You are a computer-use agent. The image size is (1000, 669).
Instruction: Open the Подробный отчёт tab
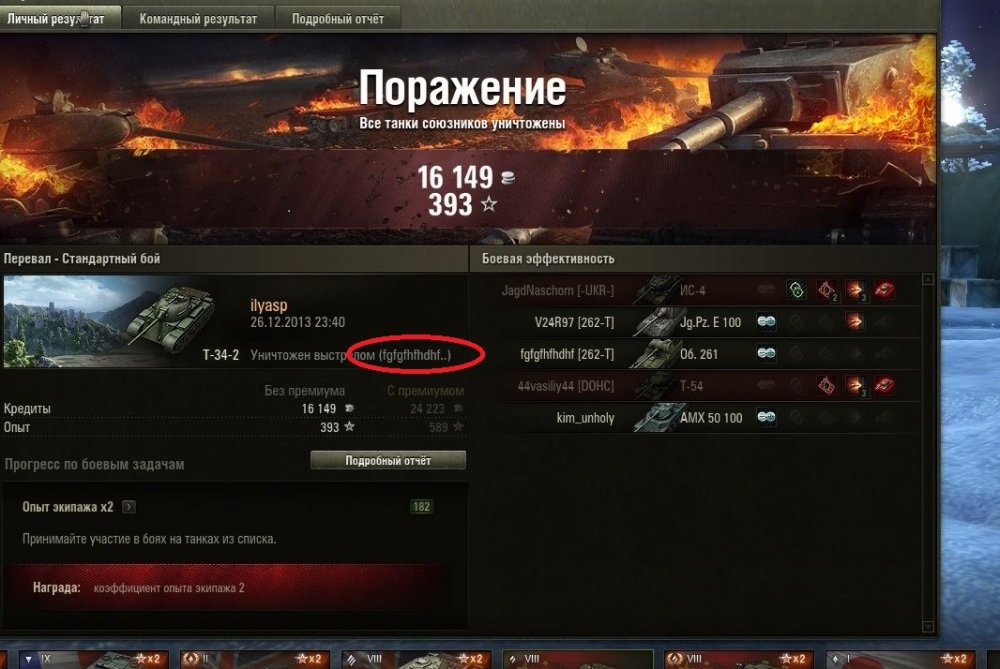coord(338,19)
